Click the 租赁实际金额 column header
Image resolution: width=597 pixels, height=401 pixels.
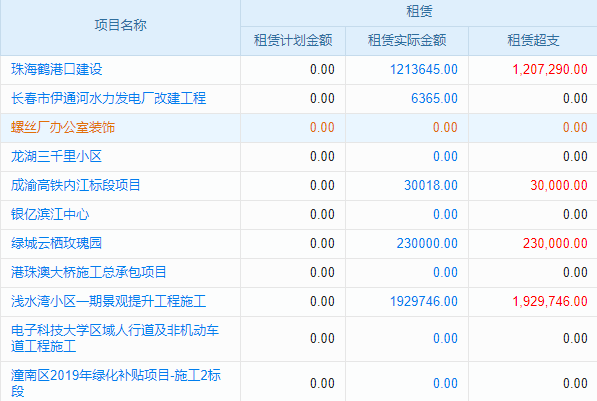tap(407, 40)
